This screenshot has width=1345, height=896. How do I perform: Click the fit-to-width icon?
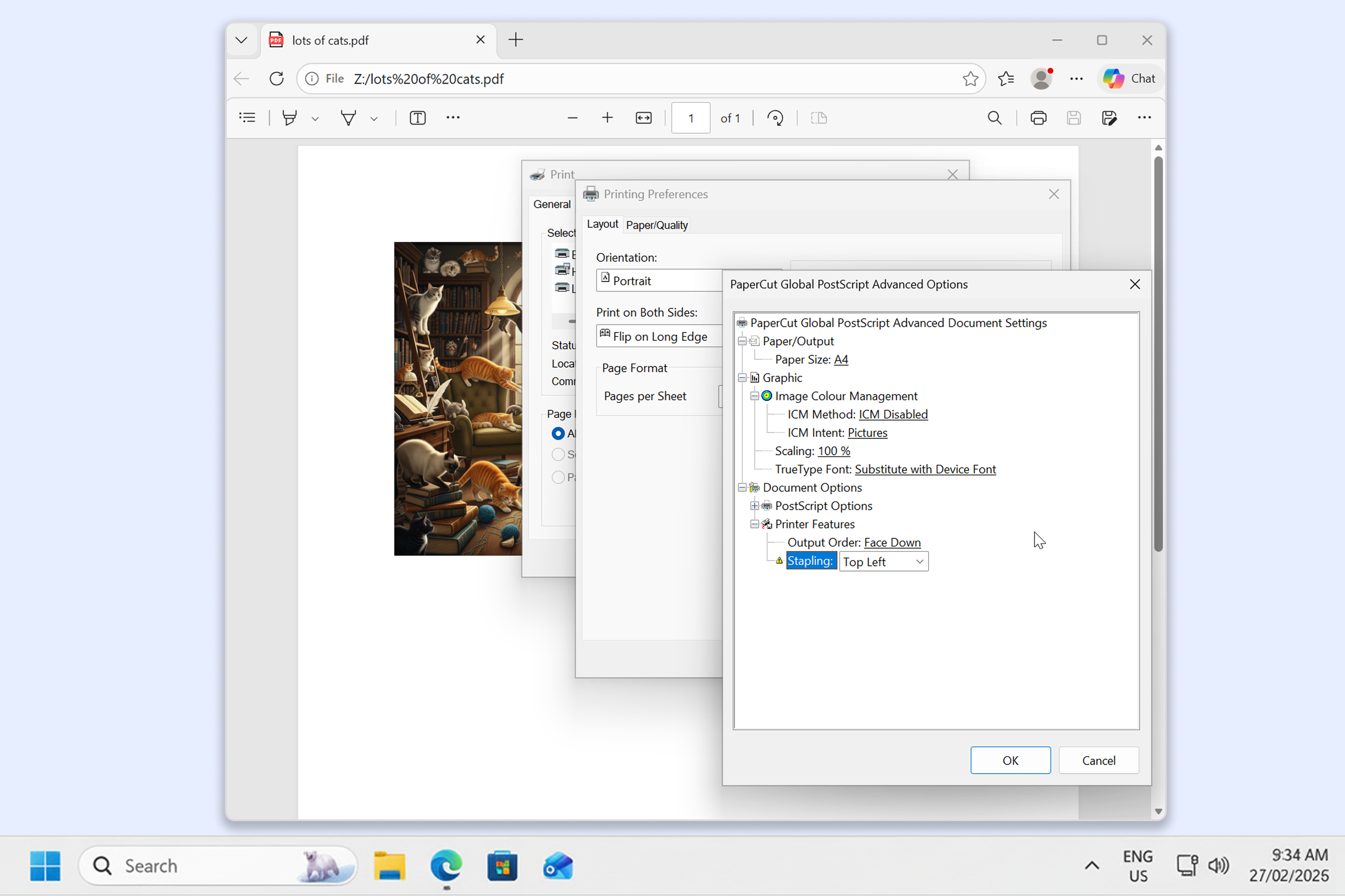[x=643, y=117]
